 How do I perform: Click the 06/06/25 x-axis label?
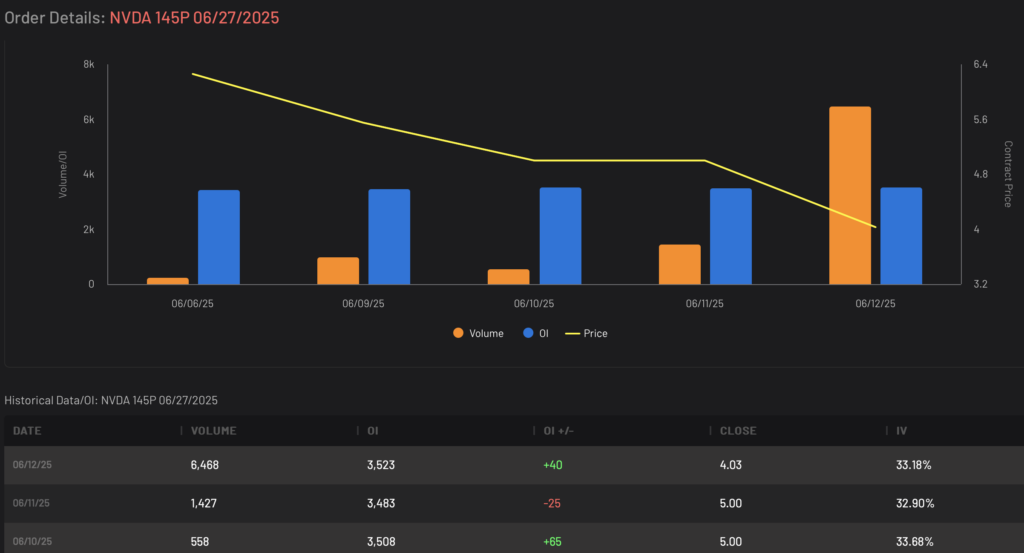[193, 304]
